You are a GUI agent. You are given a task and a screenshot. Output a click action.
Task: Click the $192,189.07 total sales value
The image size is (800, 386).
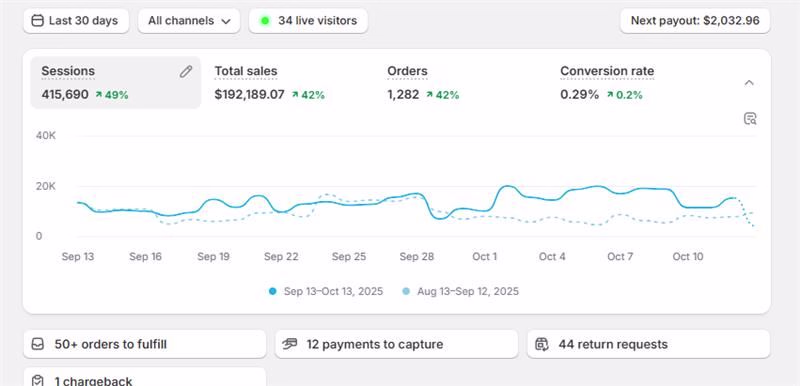pyautogui.click(x=249, y=95)
